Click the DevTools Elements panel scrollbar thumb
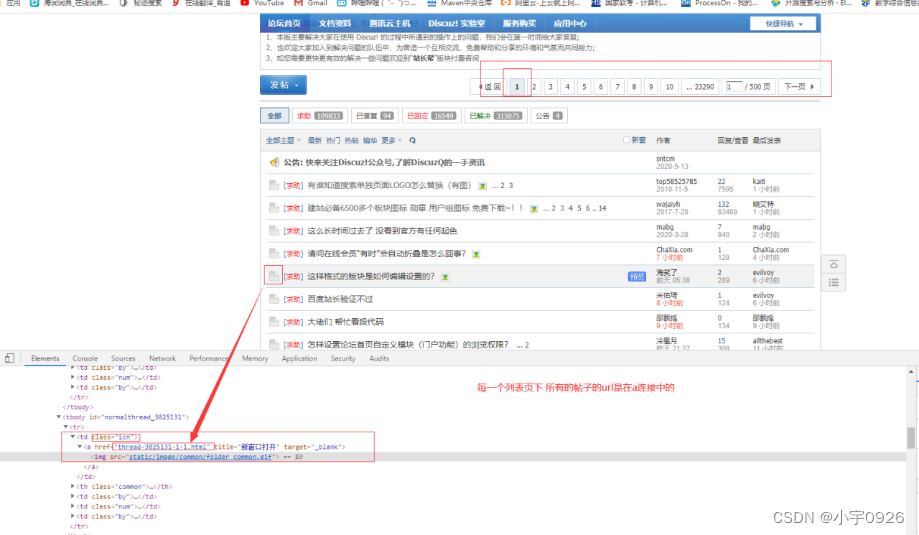Image resolution: width=919 pixels, height=535 pixels. (x=911, y=438)
